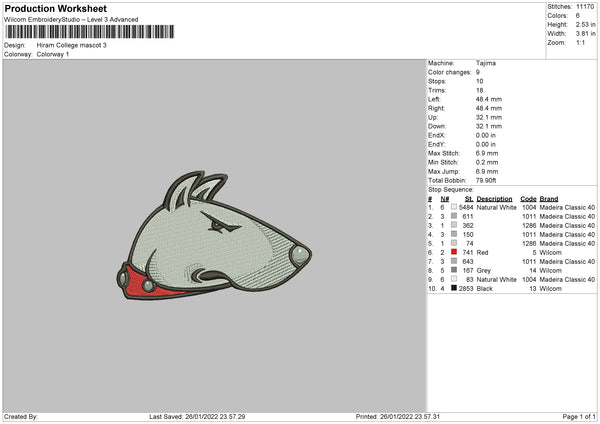The image size is (600, 424).
Task: Click the color swatch in stop row 3
Action: click(x=454, y=225)
